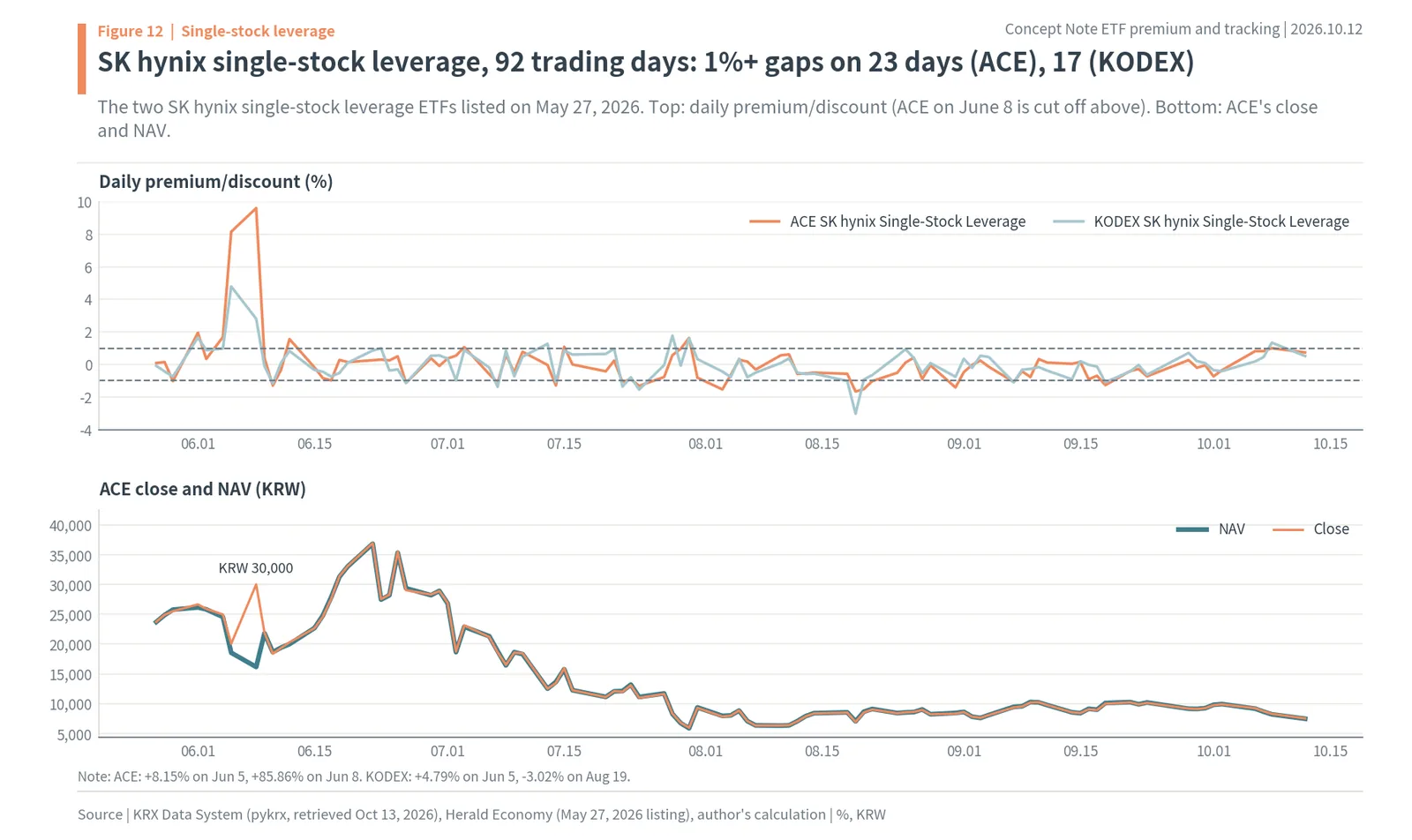Image resolution: width=1412 pixels, height=840 pixels.
Task: Click the '07.01' x-axis label on bottom chart
Action: pyautogui.click(x=447, y=752)
